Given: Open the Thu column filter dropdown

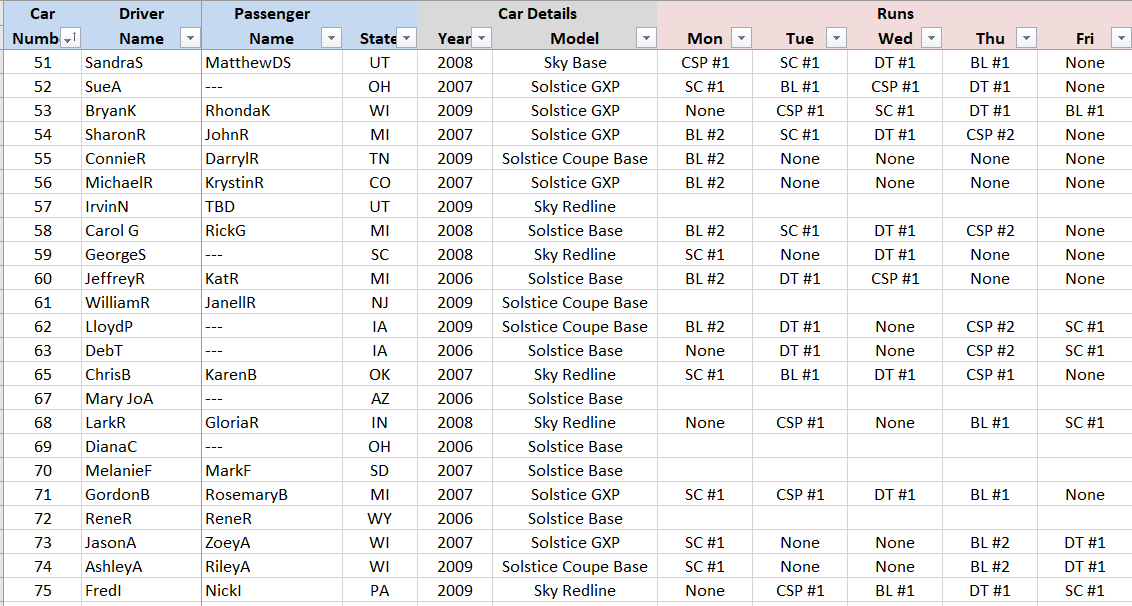Looking at the screenshot, I should click(x=1027, y=38).
